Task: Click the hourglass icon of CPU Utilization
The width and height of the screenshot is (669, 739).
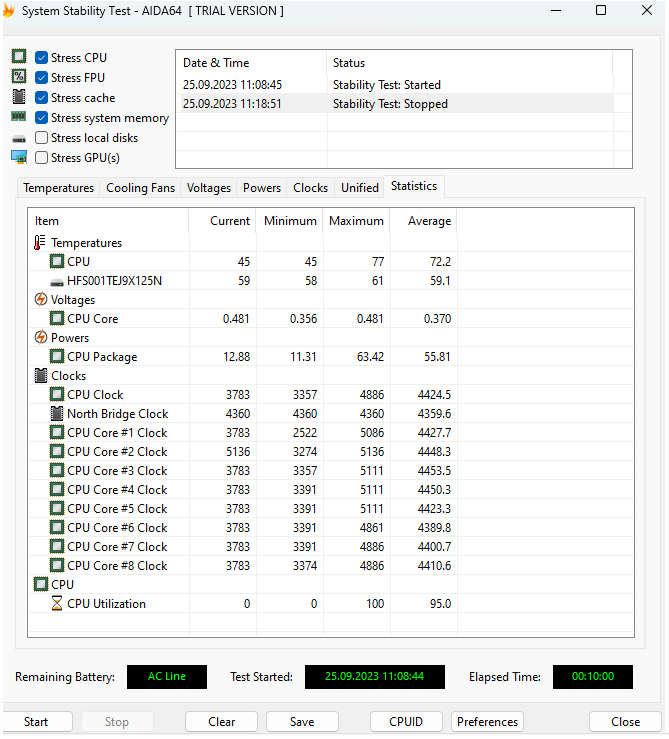Action: (57, 603)
